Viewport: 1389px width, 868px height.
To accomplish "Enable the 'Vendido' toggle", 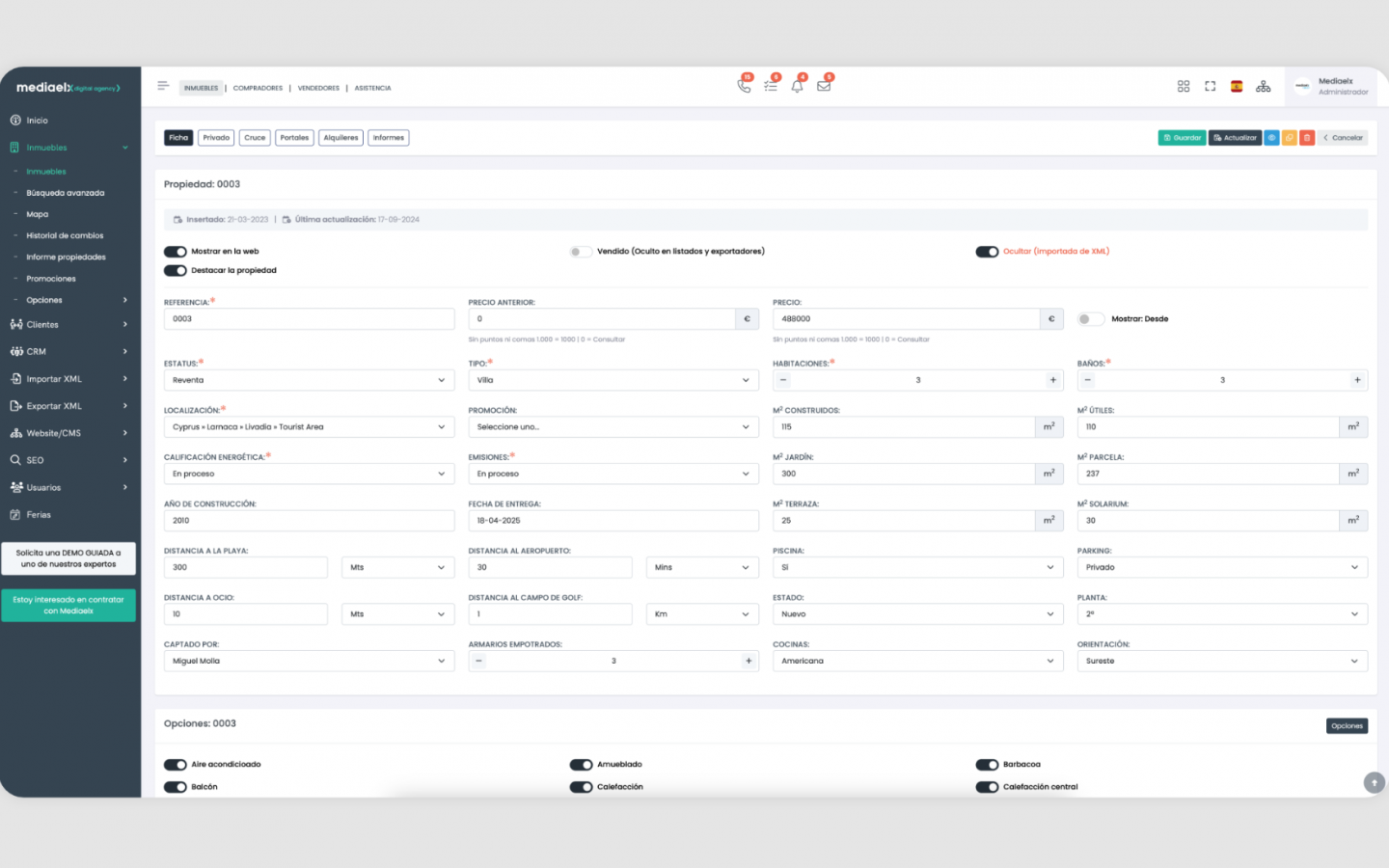I will (580, 252).
